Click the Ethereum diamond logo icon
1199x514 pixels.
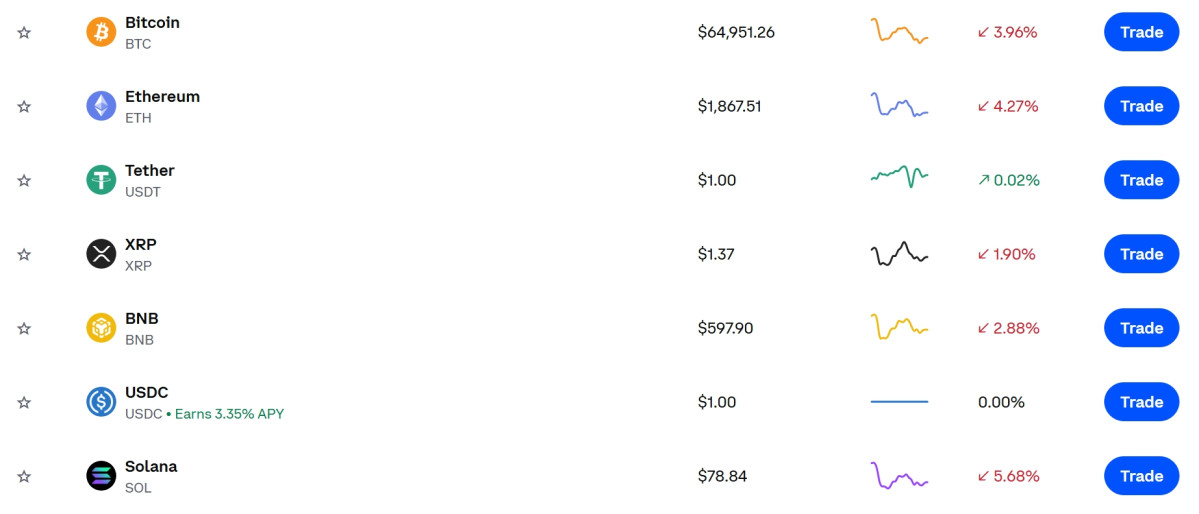(101, 106)
